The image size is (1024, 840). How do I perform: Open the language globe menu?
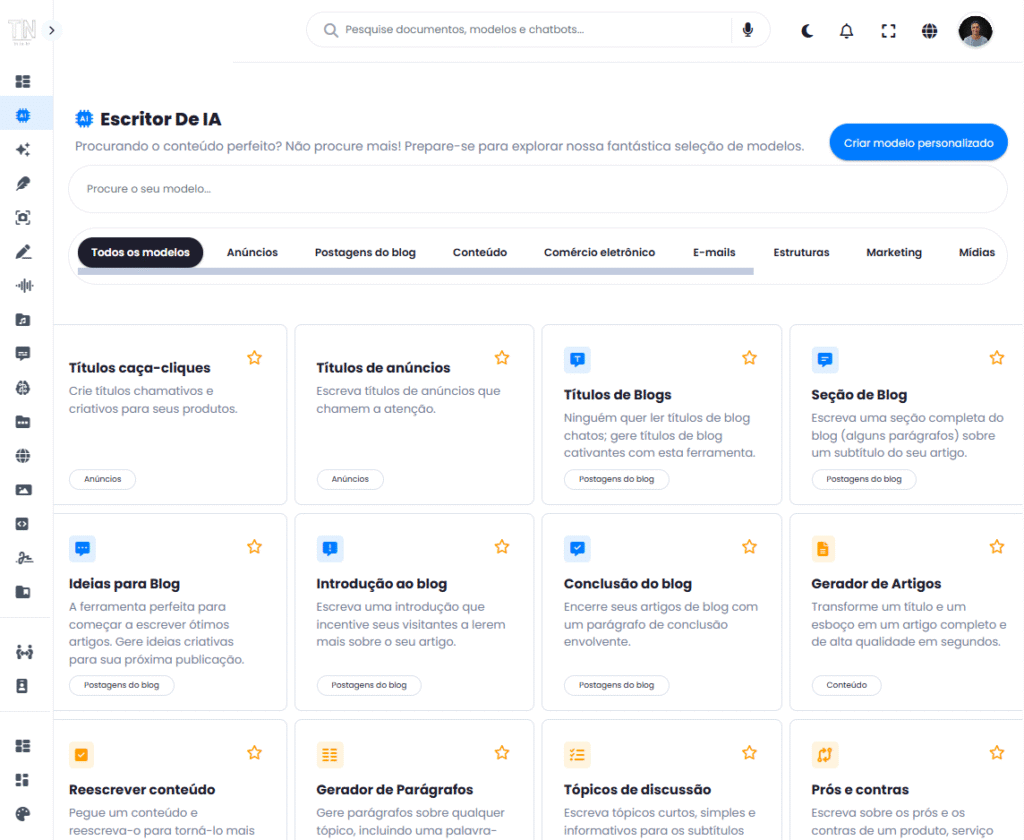coord(930,31)
